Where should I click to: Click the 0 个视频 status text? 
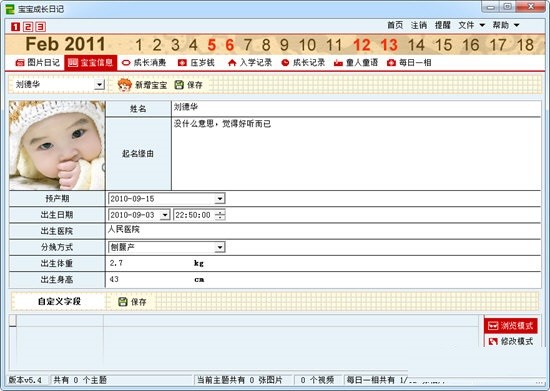(x=317, y=380)
